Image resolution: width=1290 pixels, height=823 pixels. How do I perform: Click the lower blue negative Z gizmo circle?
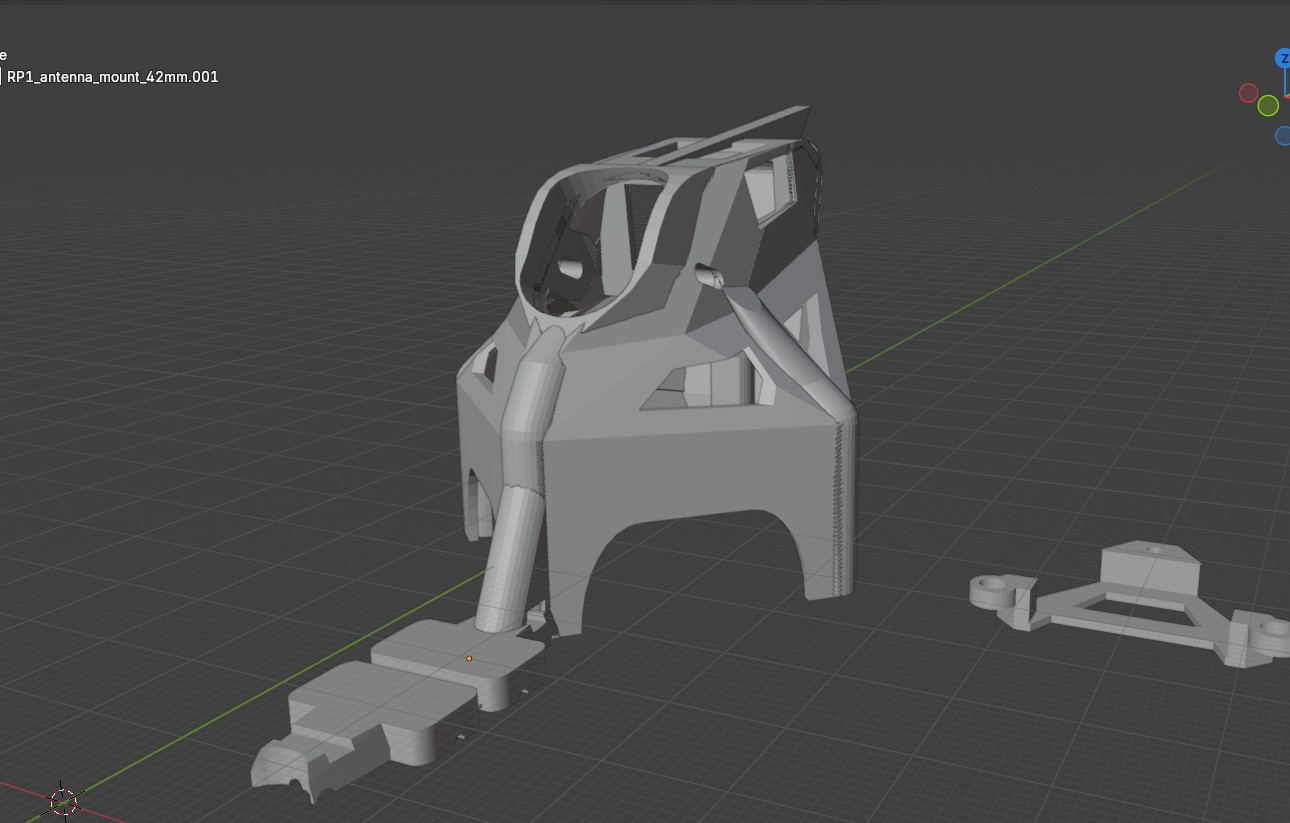pos(1284,136)
